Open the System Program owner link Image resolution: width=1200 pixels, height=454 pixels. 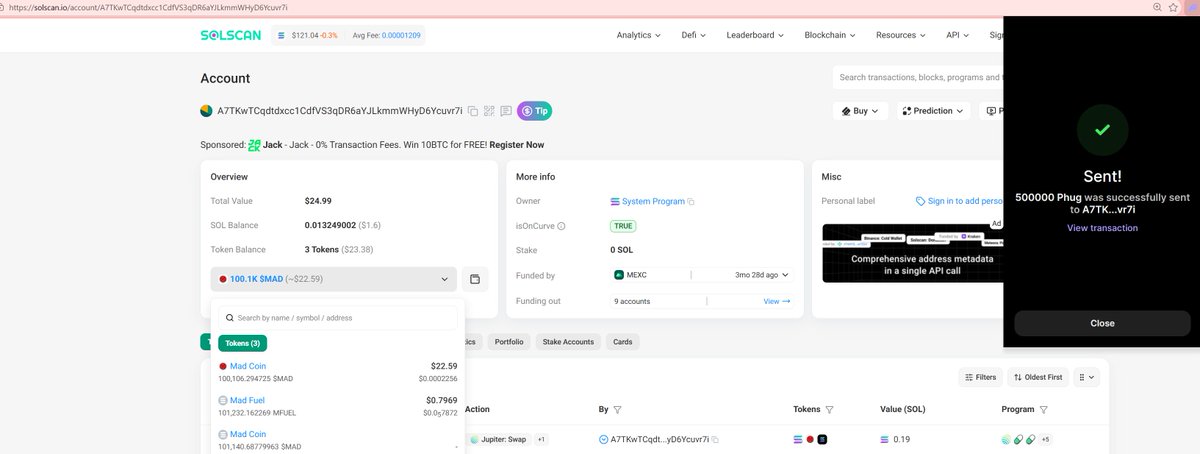point(653,201)
